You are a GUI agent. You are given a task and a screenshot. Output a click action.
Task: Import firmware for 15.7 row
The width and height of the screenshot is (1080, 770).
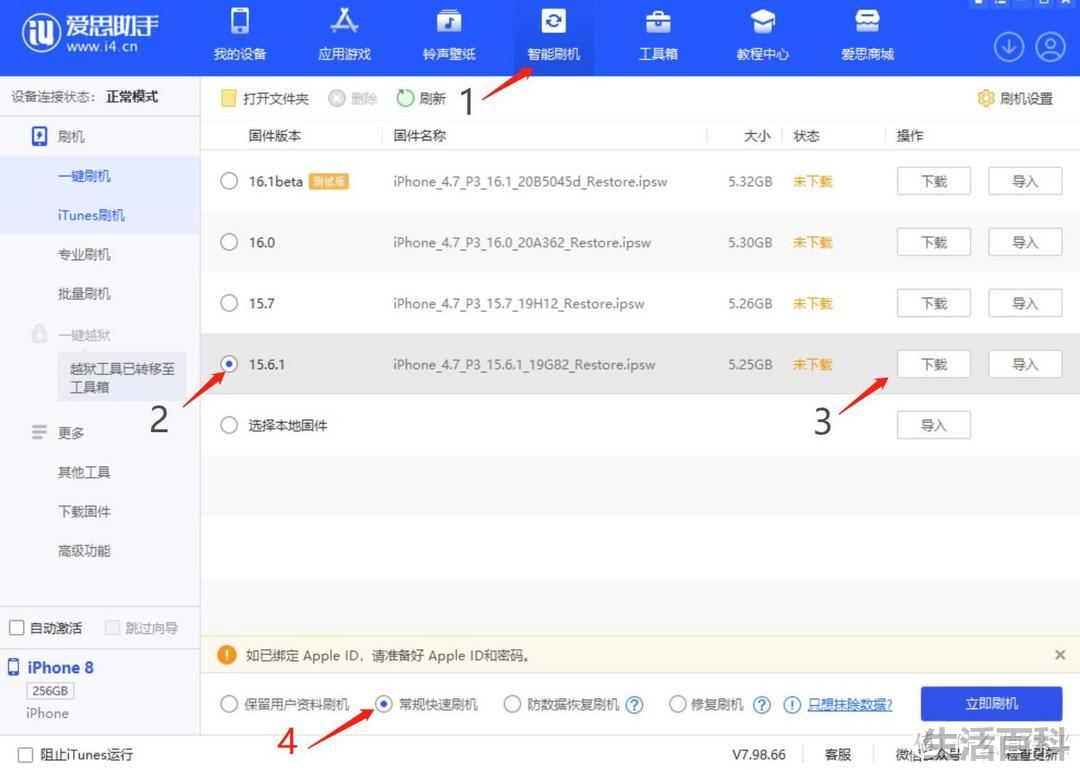(1025, 303)
